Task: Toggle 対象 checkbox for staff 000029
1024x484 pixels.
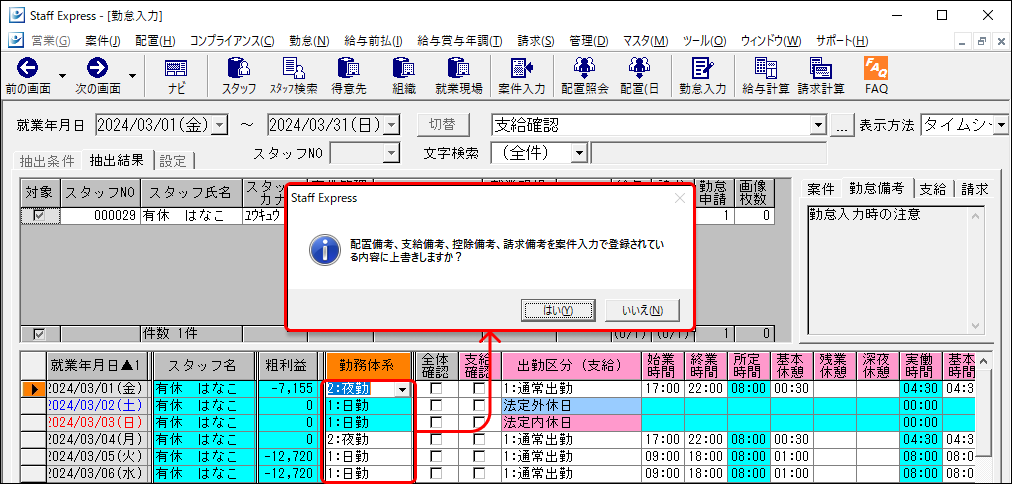Action: coord(39,216)
